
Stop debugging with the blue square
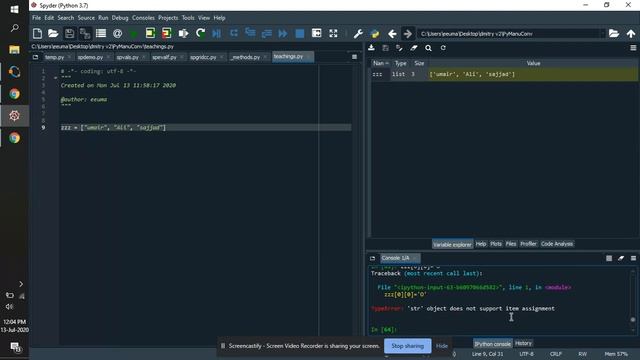[x=300, y=33]
